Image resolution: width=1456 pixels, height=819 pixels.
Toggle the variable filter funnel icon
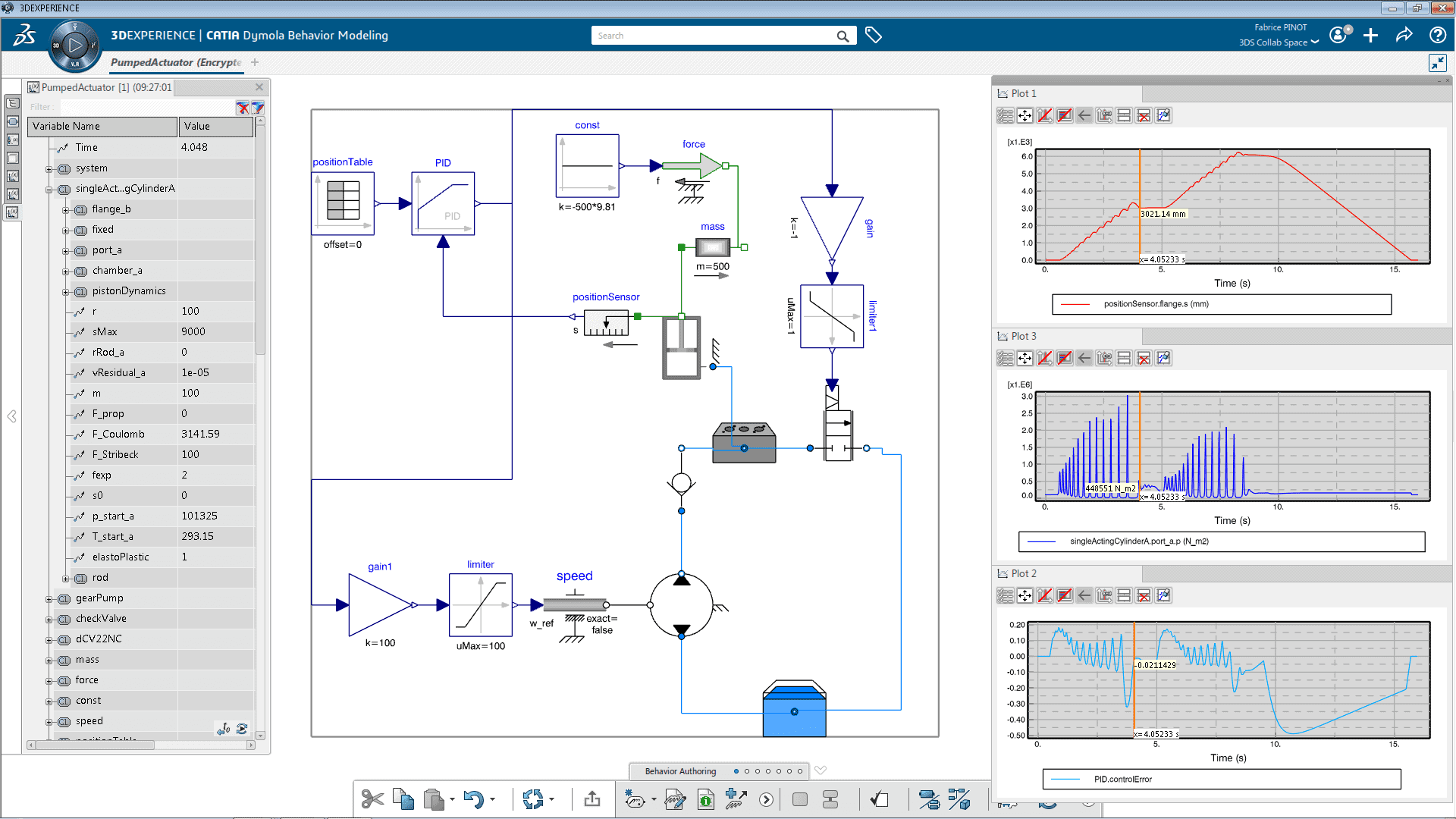tap(258, 108)
